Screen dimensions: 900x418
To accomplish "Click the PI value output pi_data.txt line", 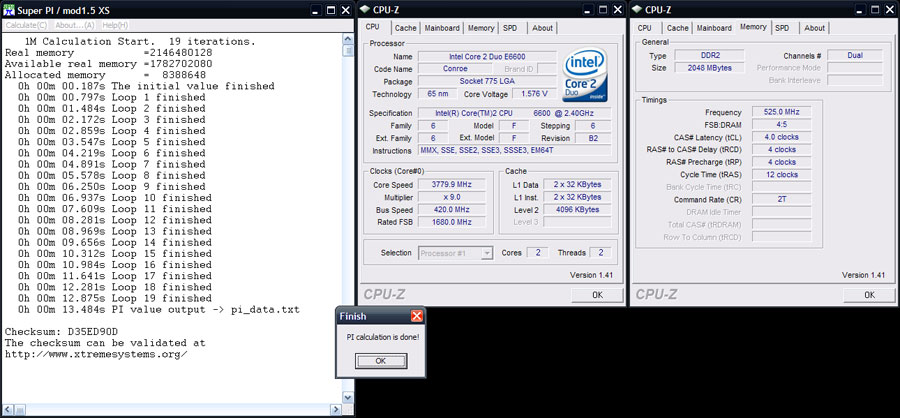I will point(158,309).
